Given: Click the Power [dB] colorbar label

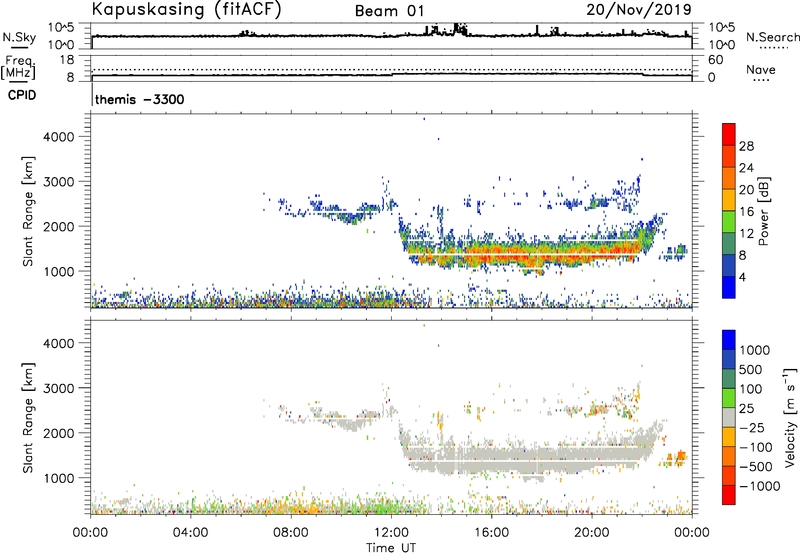Looking at the screenshot, I should (763, 211).
